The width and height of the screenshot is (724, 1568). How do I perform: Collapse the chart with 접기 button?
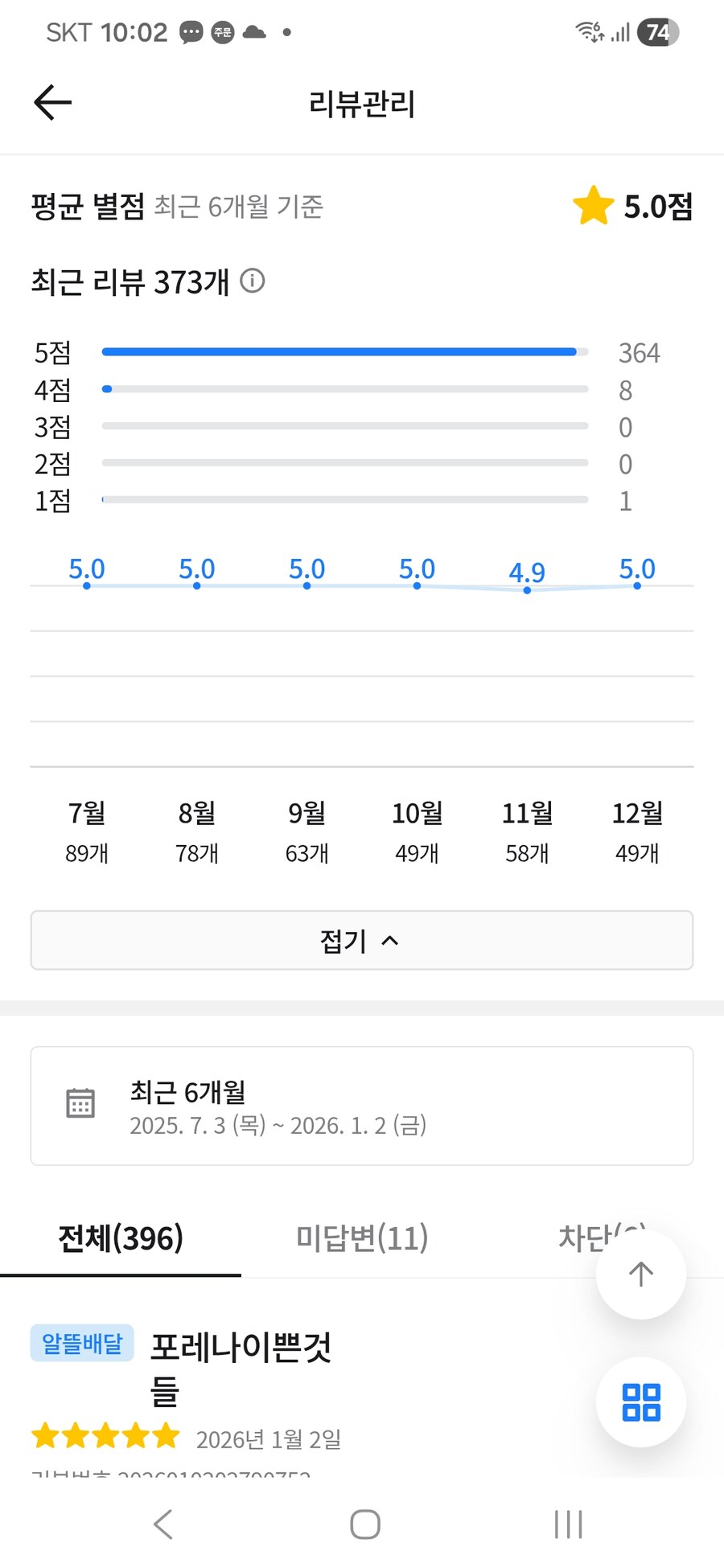361,940
